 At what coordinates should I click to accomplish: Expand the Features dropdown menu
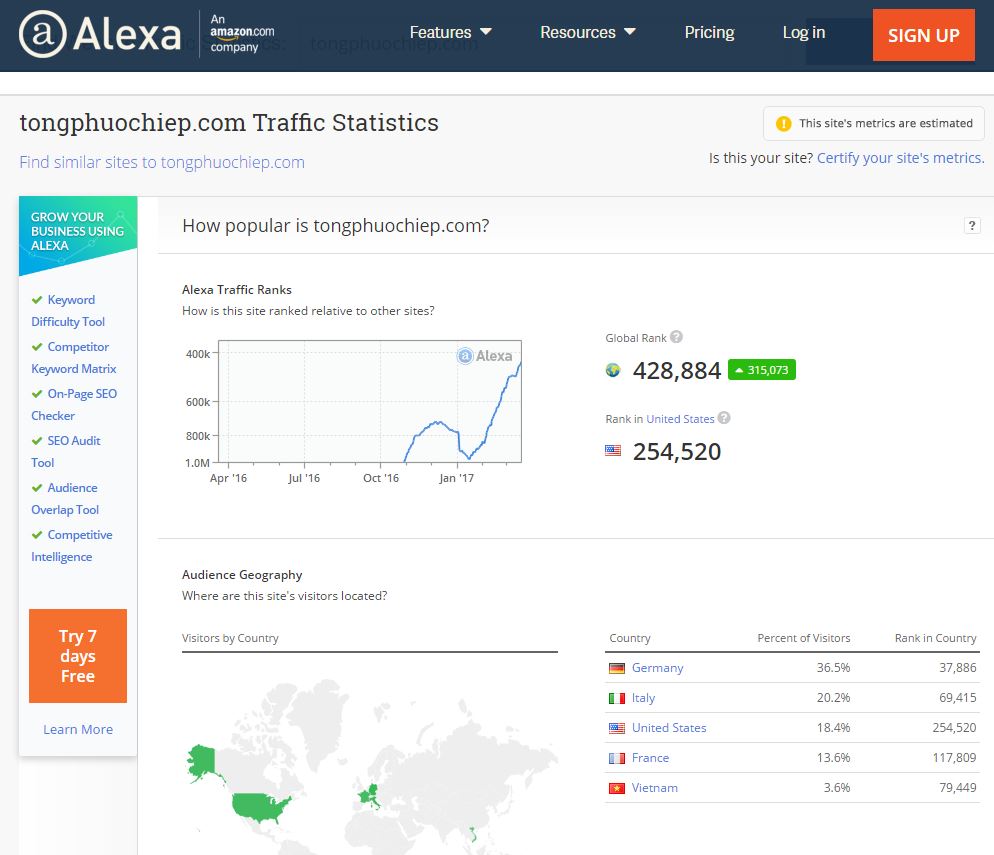[x=451, y=32]
